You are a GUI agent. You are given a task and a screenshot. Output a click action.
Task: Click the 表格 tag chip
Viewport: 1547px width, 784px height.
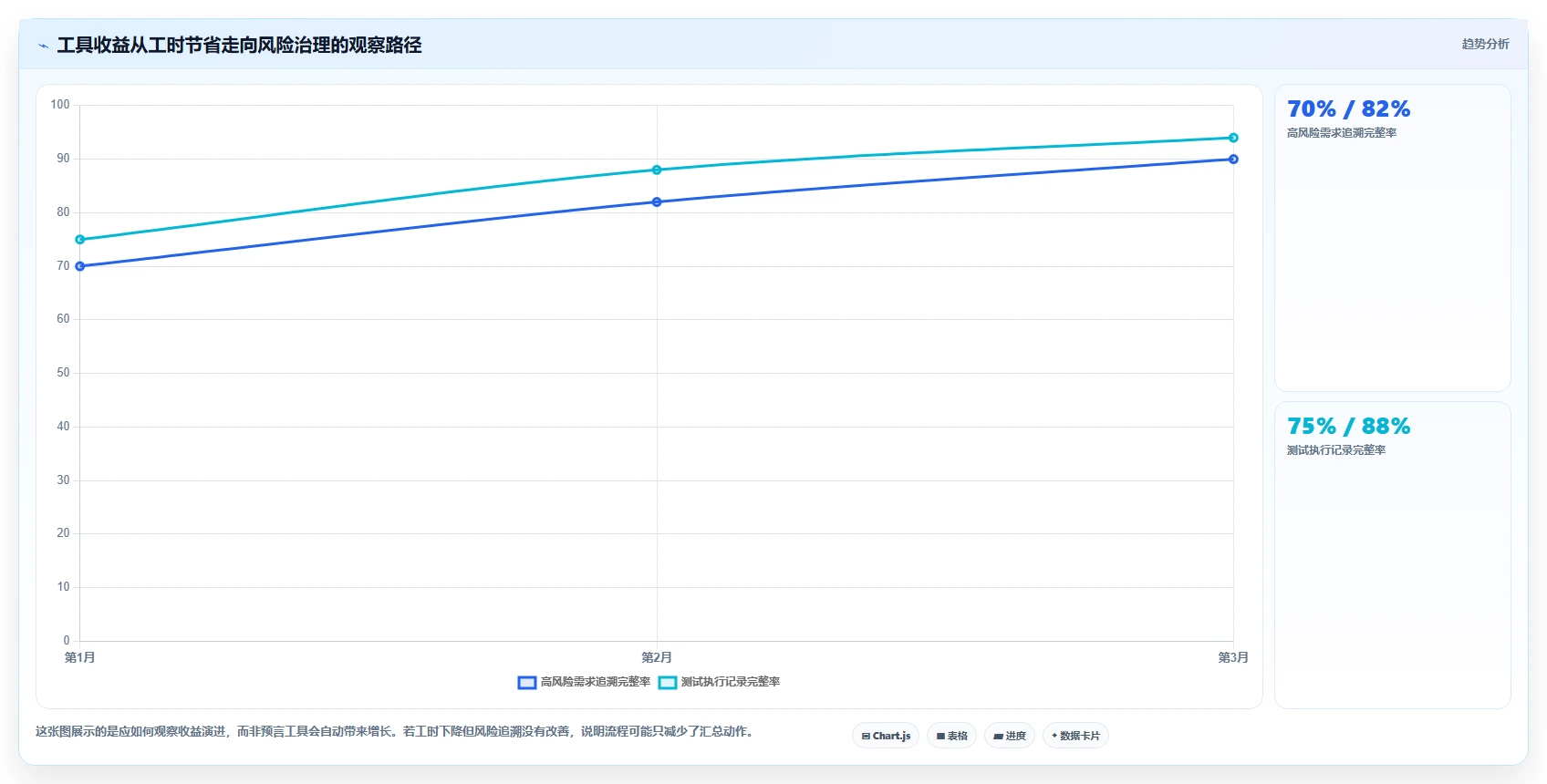point(951,736)
